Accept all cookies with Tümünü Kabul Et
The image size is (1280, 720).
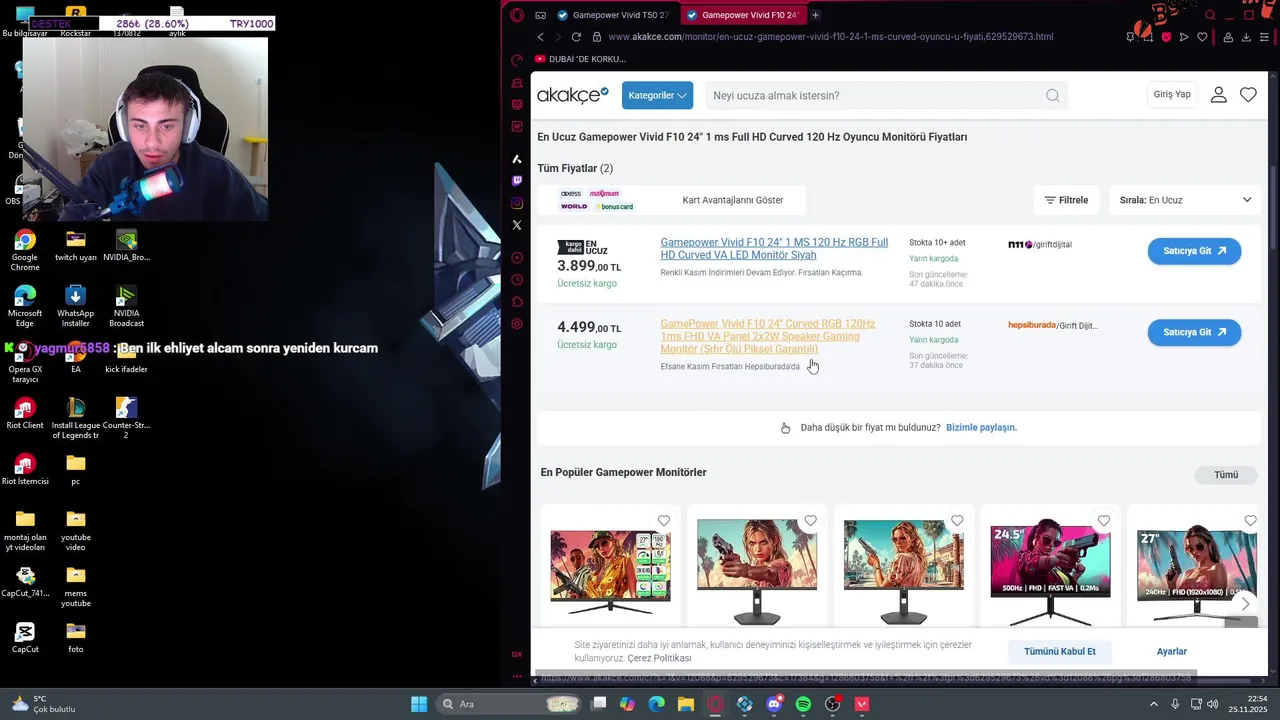point(1060,651)
